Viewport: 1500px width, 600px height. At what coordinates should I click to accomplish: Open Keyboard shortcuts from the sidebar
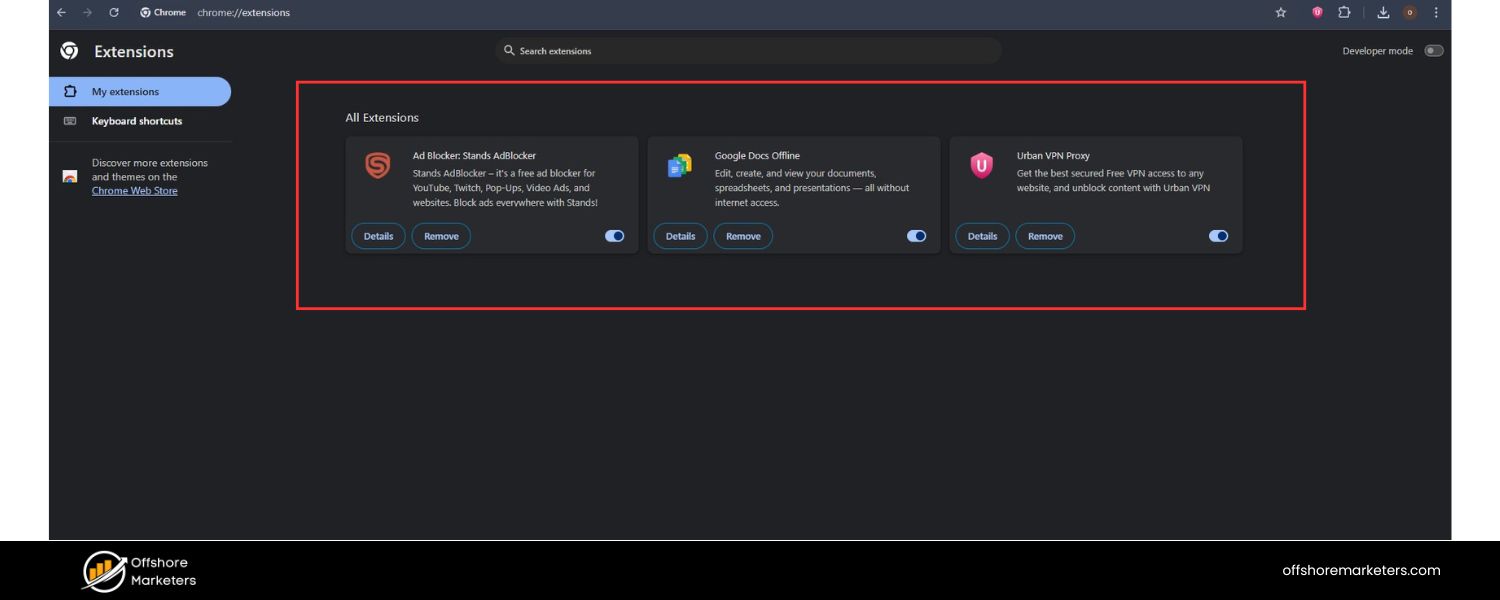136,121
